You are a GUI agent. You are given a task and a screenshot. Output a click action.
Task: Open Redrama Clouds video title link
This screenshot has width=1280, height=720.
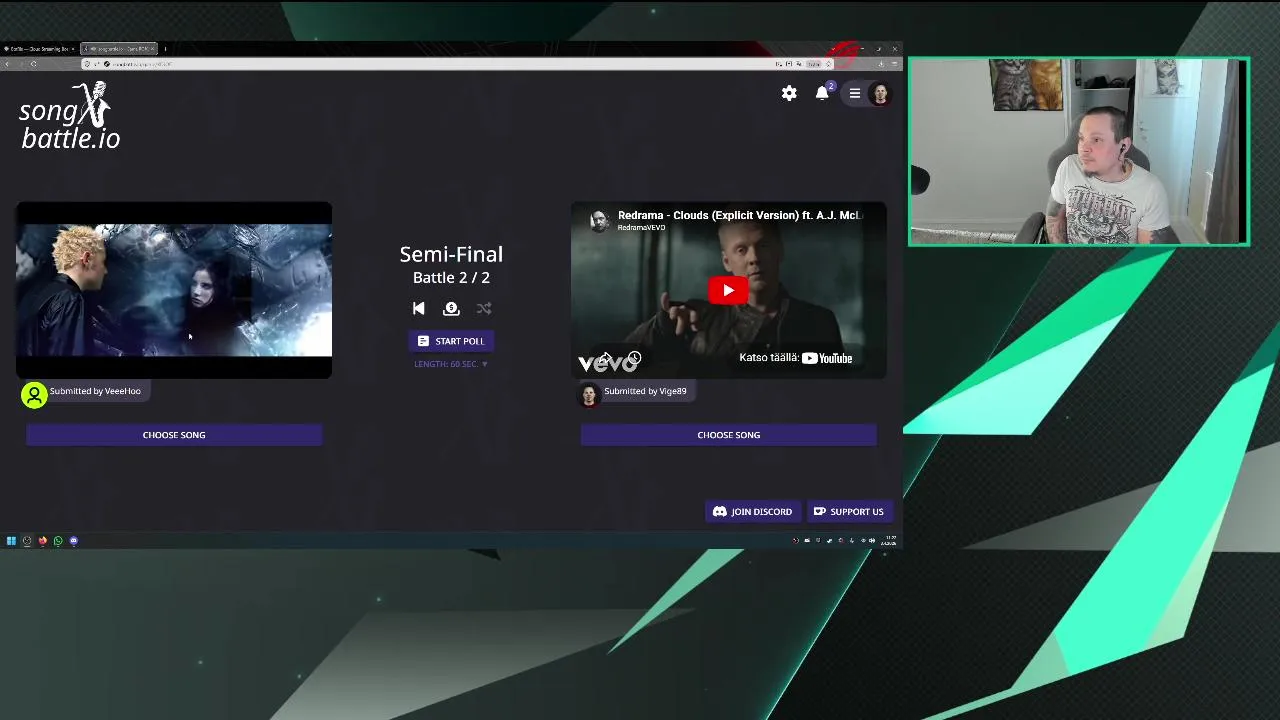(738, 215)
